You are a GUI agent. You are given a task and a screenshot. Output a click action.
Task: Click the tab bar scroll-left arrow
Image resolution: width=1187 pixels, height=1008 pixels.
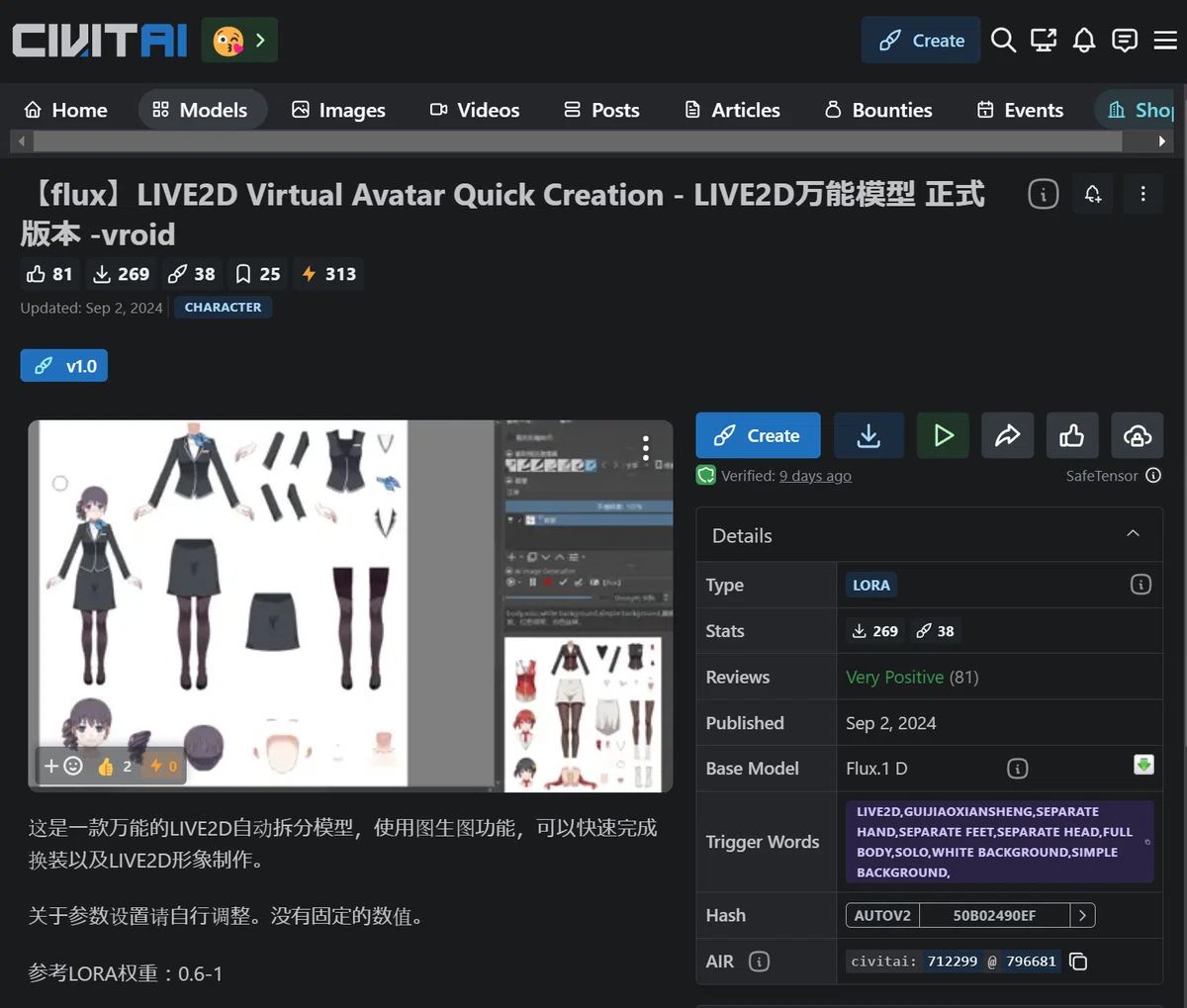(21, 141)
